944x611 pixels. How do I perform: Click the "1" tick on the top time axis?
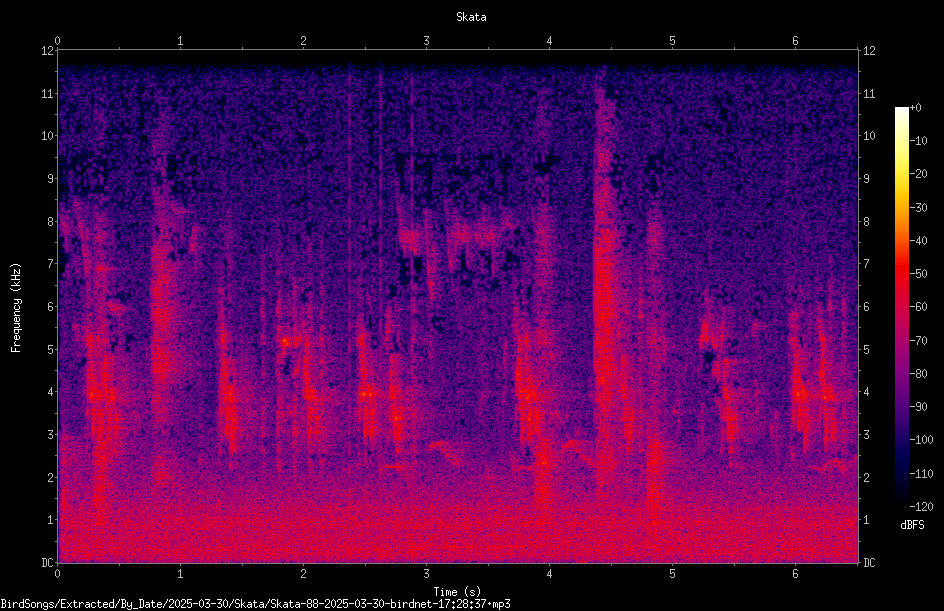(180, 41)
